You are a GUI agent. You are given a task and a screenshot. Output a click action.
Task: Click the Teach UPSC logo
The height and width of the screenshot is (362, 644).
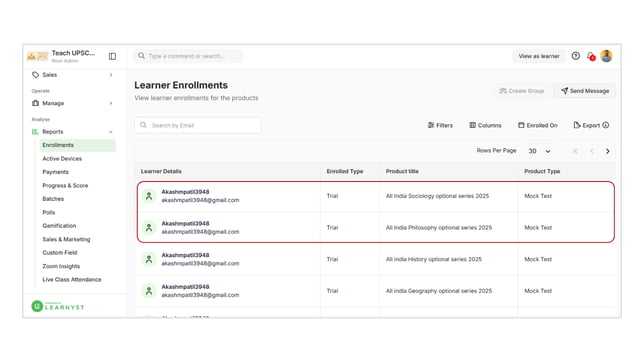pyautogui.click(x=37, y=56)
